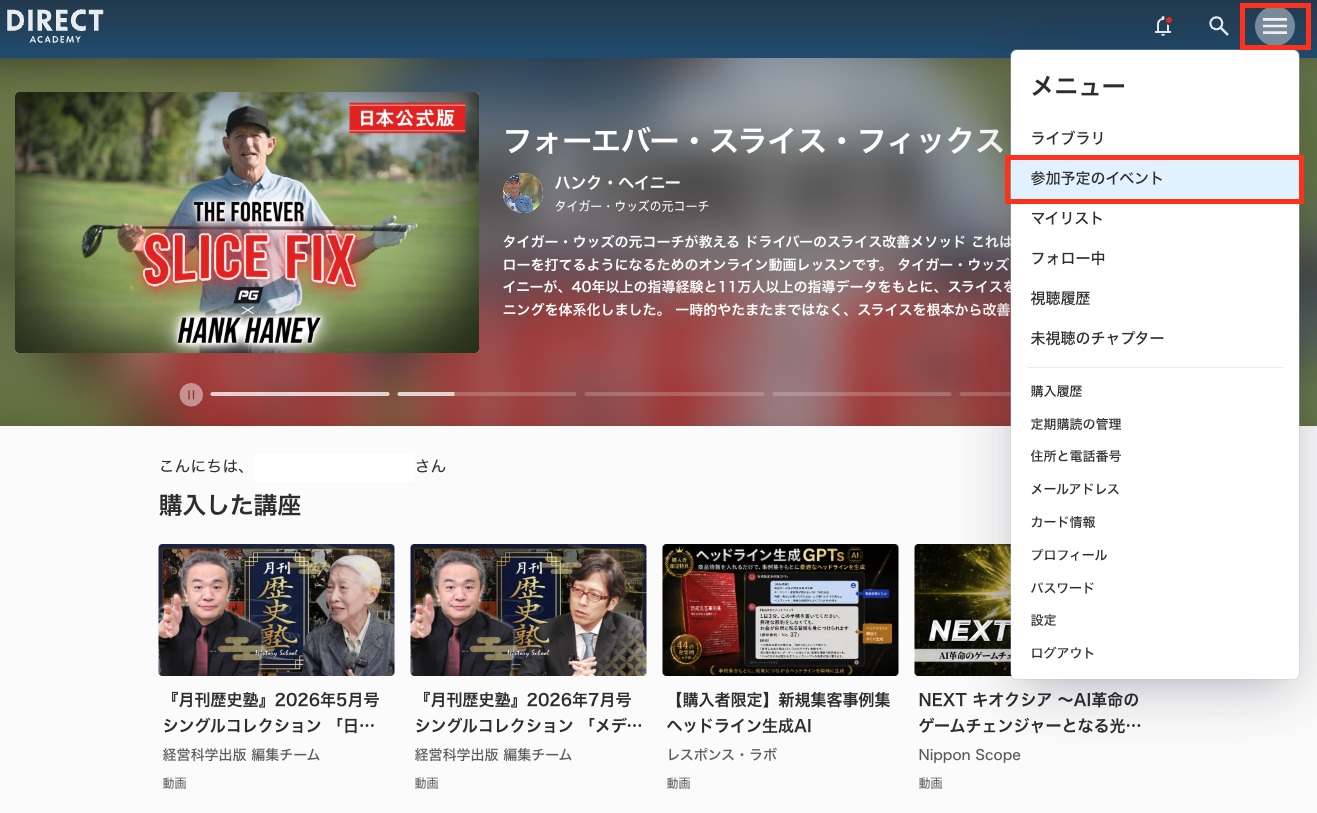This screenshot has width=1317, height=813.
Task: Open フォロー中 from the menu
Action: pyautogui.click(x=1155, y=258)
